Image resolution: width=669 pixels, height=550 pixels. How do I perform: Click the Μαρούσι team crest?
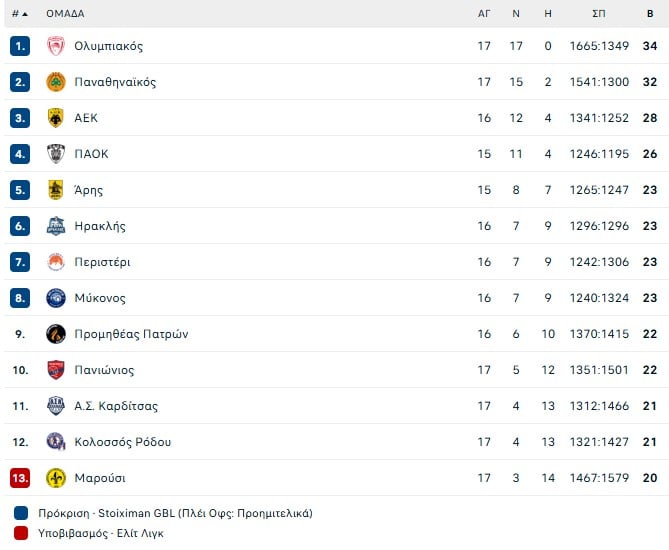(56, 478)
